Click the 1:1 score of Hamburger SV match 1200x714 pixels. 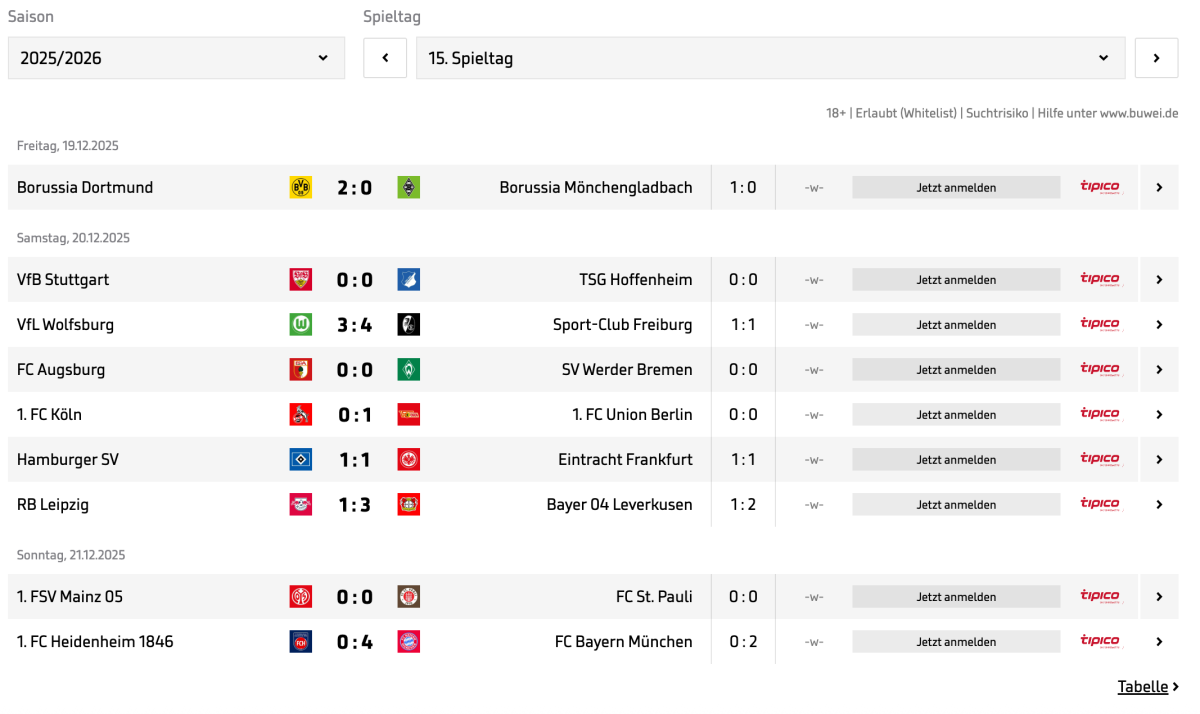click(354, 460)
